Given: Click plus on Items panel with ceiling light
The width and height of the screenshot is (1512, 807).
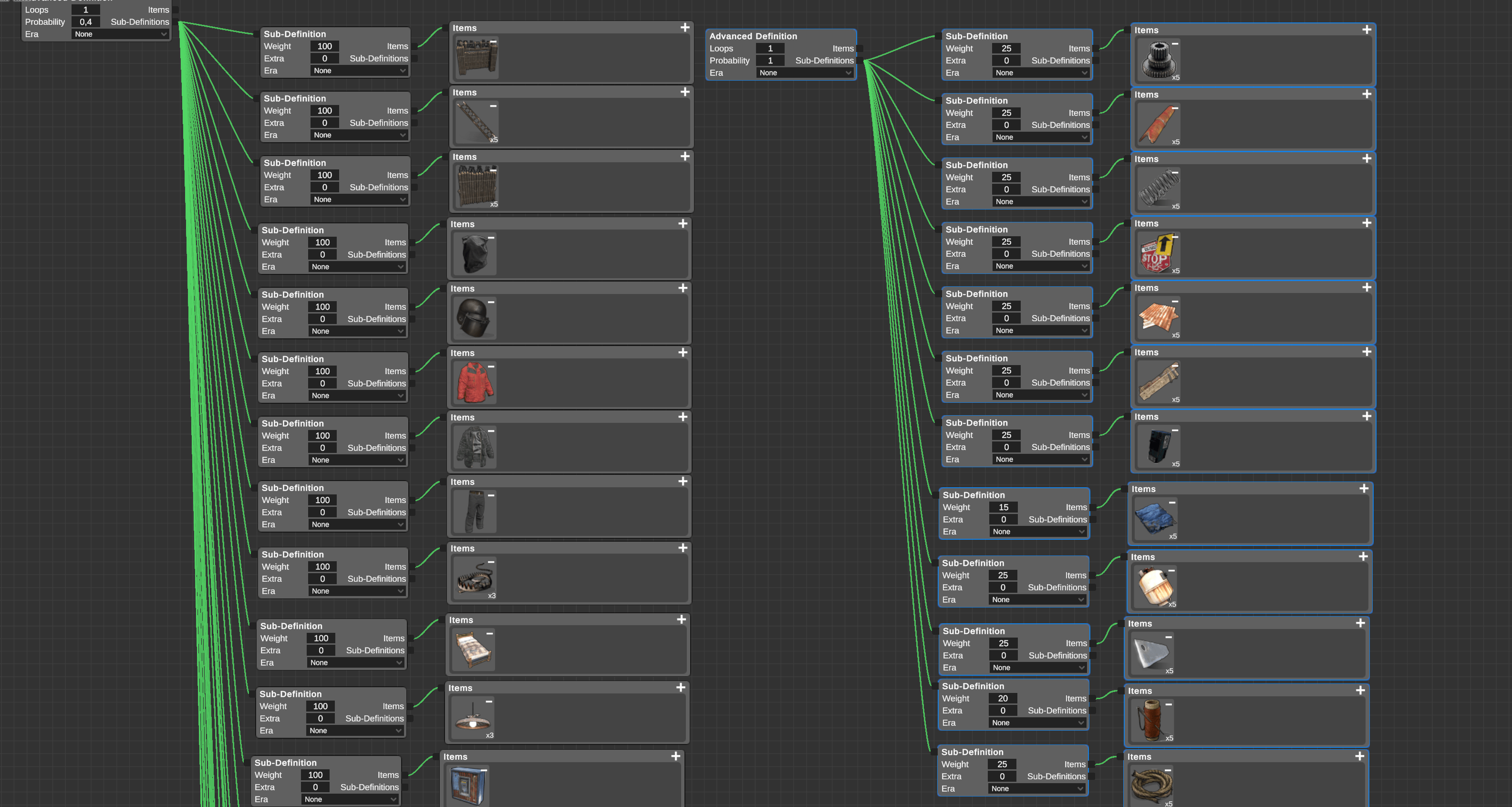Looking at the screenshot, I should 680,687.
